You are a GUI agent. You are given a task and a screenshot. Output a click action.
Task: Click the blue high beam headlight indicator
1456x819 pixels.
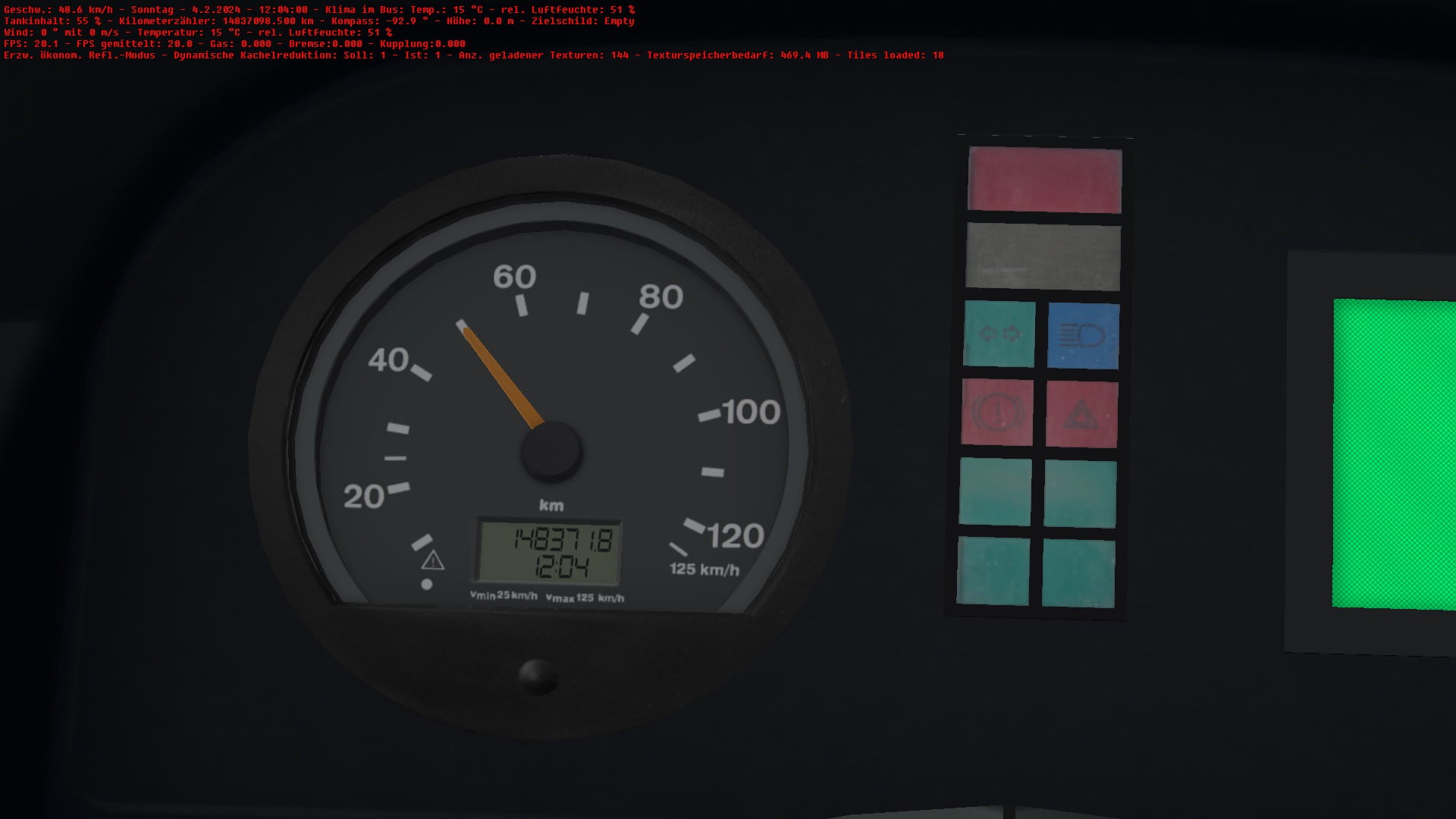coord(1083,336)
